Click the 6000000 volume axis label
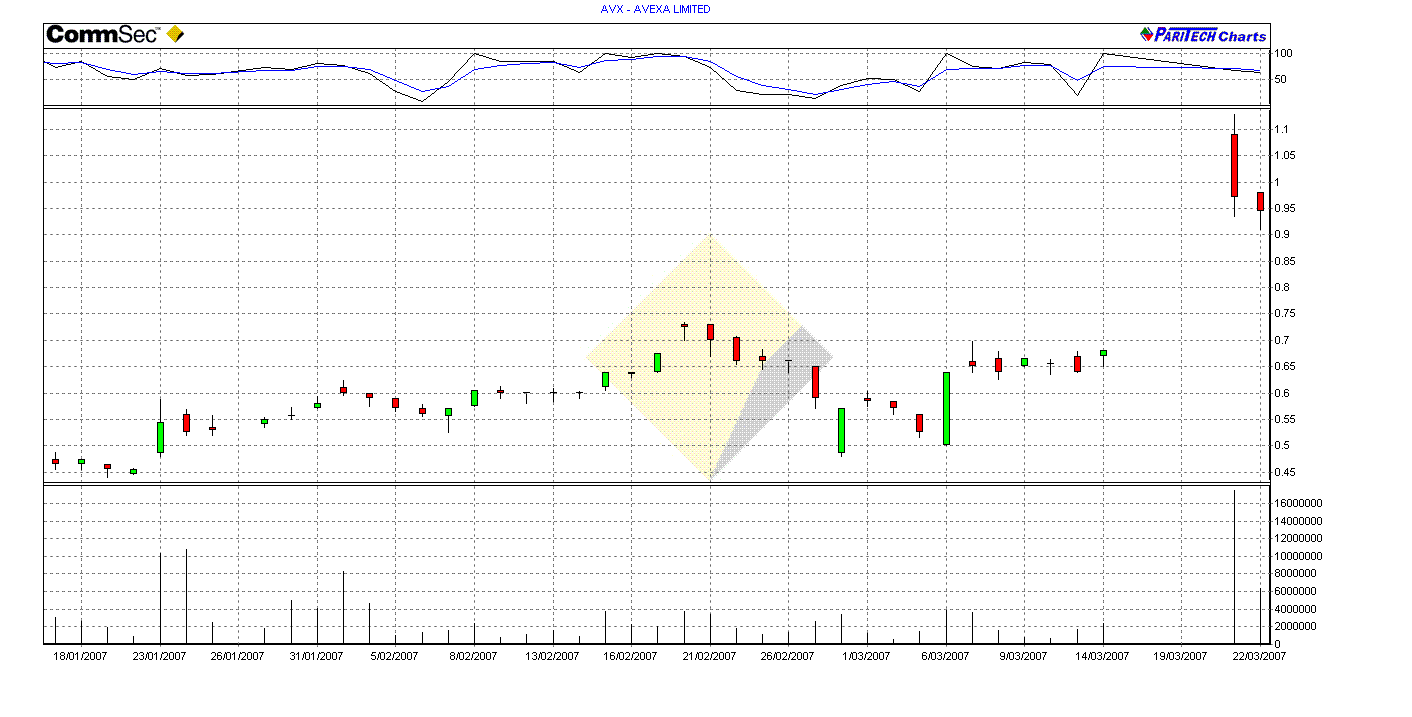Screen dimensions: 1412x717 coord(1295,591)
